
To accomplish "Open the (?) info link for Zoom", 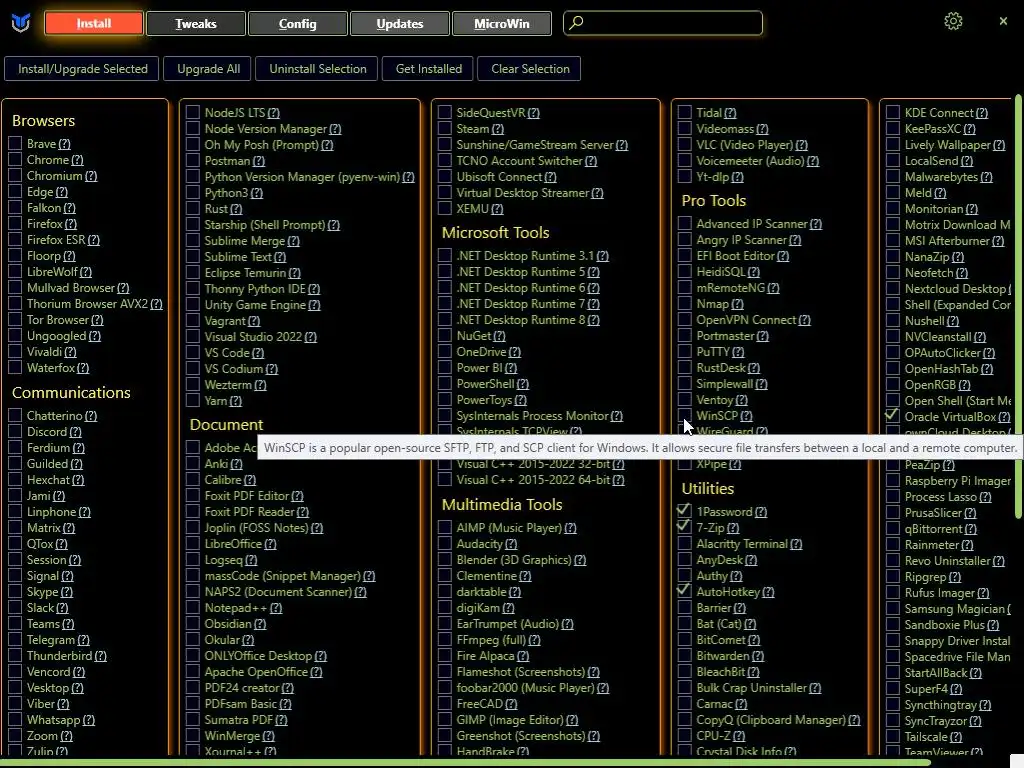I will [67, 737].
